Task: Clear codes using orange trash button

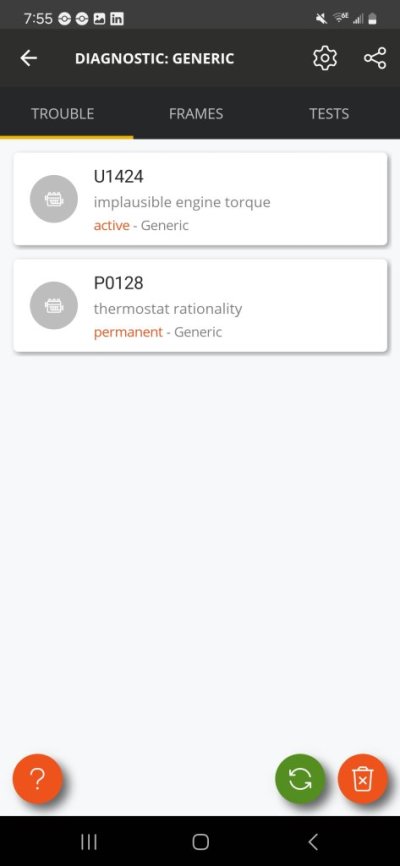Action: (362, 779)
